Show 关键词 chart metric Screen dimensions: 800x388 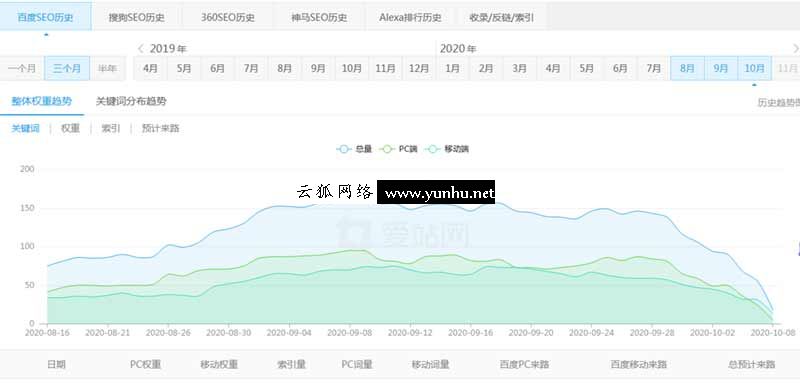tap(26, 128)
